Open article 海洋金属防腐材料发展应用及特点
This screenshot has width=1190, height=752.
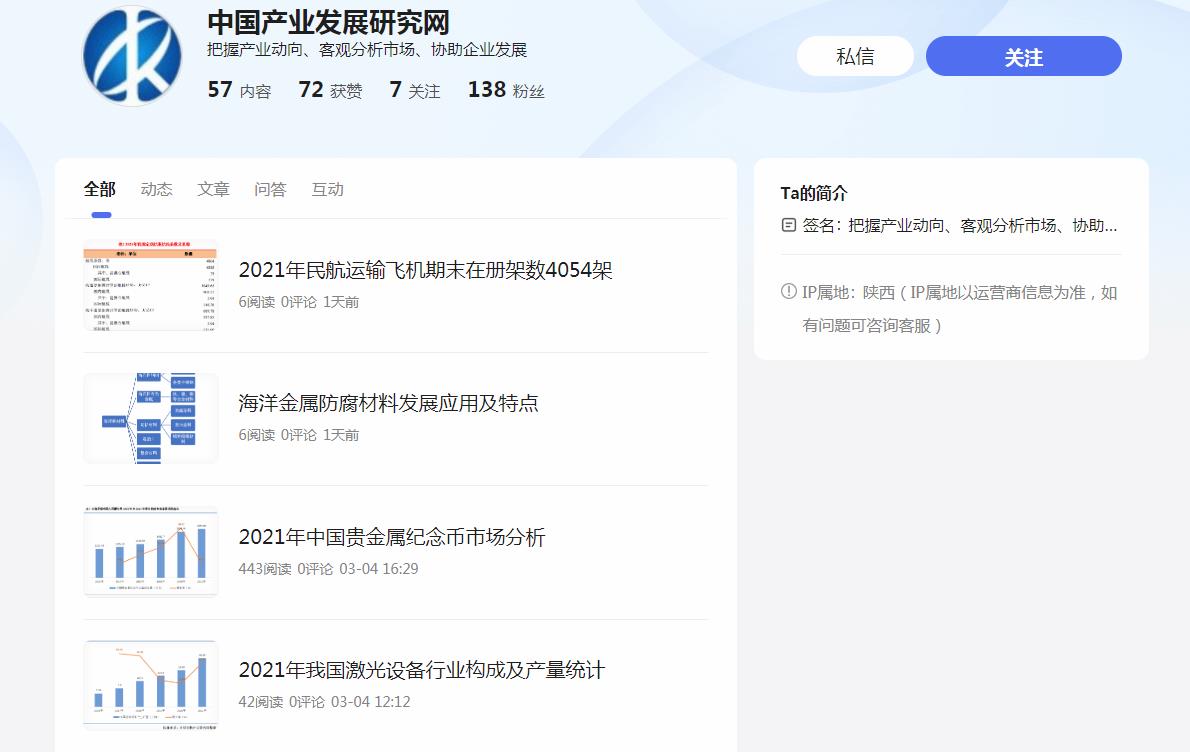pos(388,403)
